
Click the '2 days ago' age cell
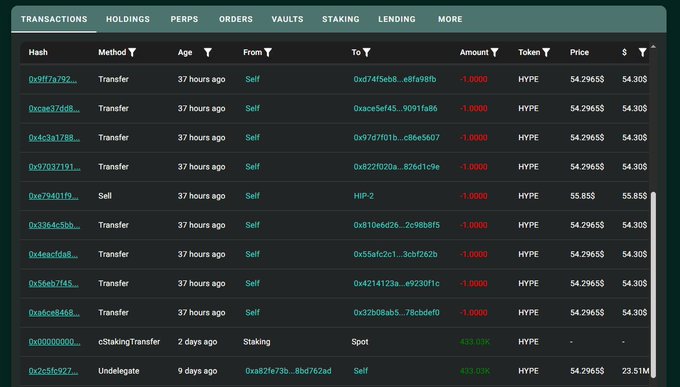(x=197, y=342)
